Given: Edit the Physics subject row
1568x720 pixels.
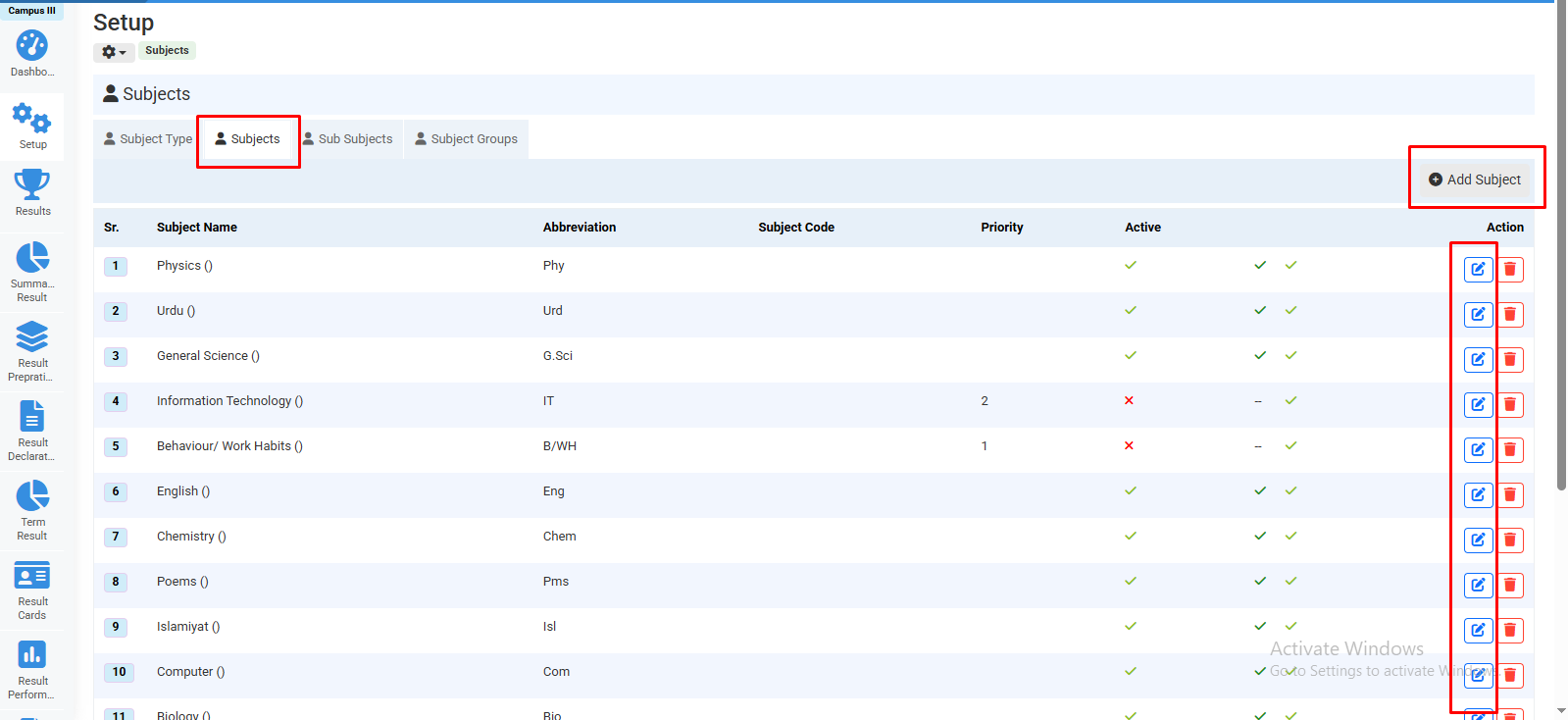Looking at the screenshot, I should pyautogui.click(x=1478, y=269).
